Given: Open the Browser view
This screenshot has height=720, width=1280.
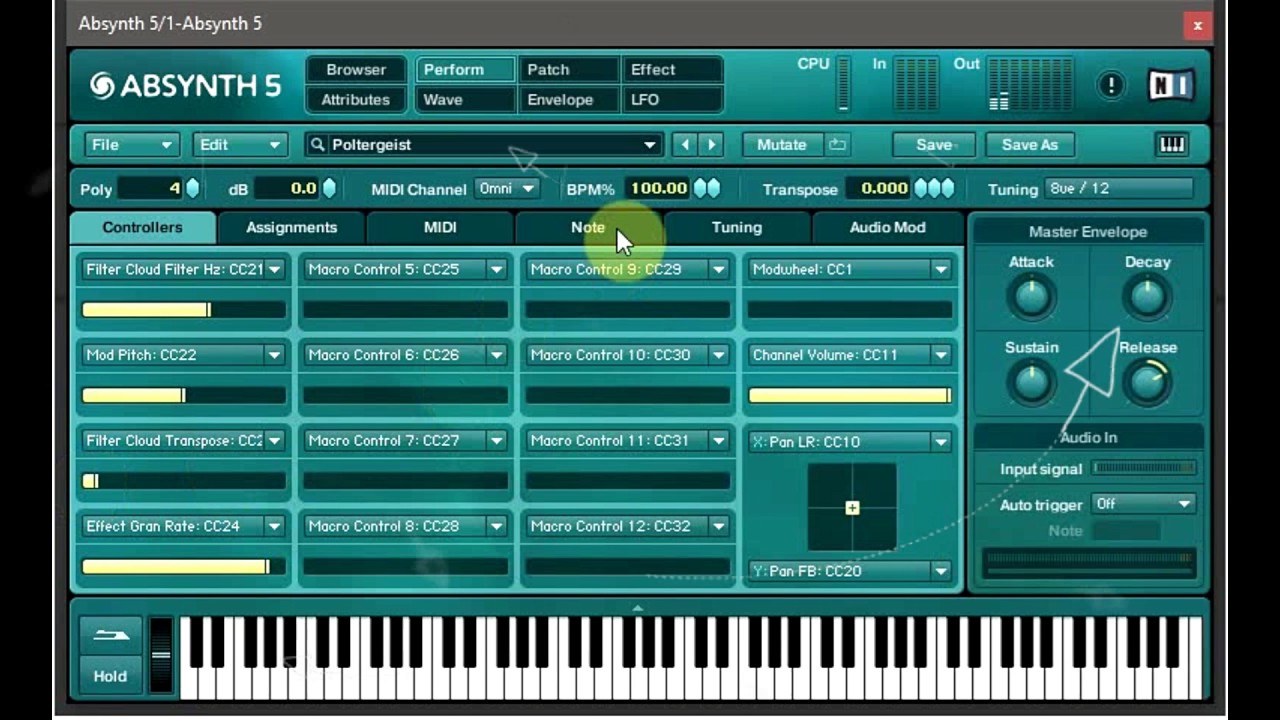Looking at the screenshot, I should click(356, 70).
